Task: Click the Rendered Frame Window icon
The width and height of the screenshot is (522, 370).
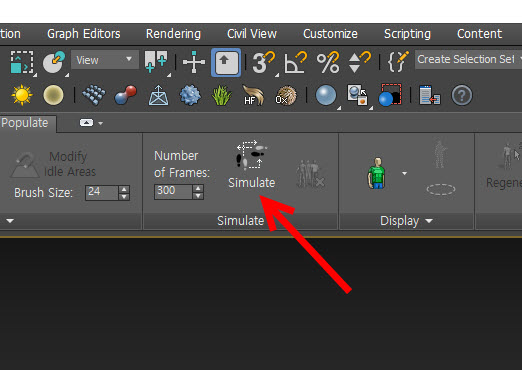Action: tap(390, 95)
